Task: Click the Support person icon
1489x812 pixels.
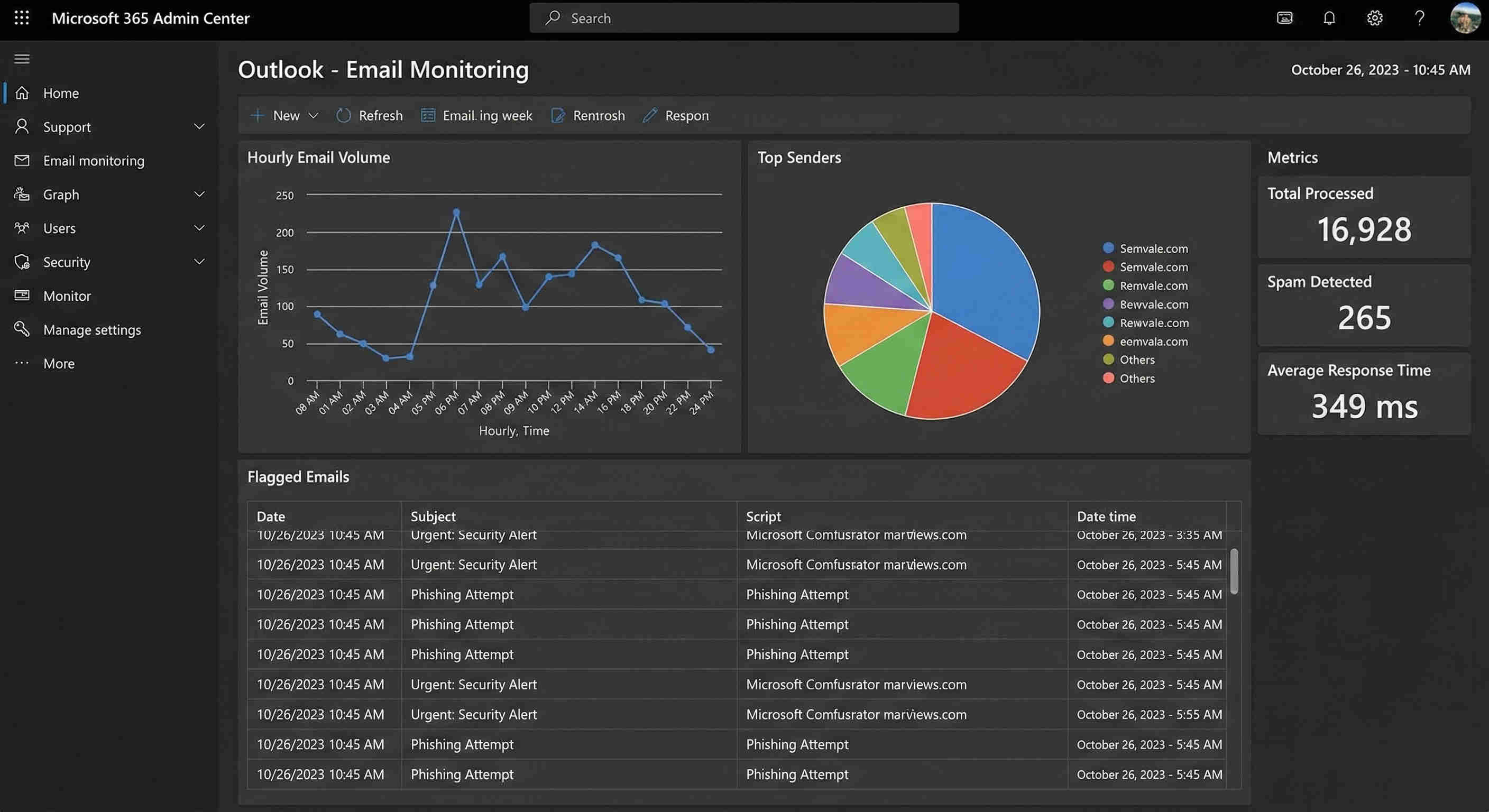Action: pyautogui.click(x=22, y=126)
